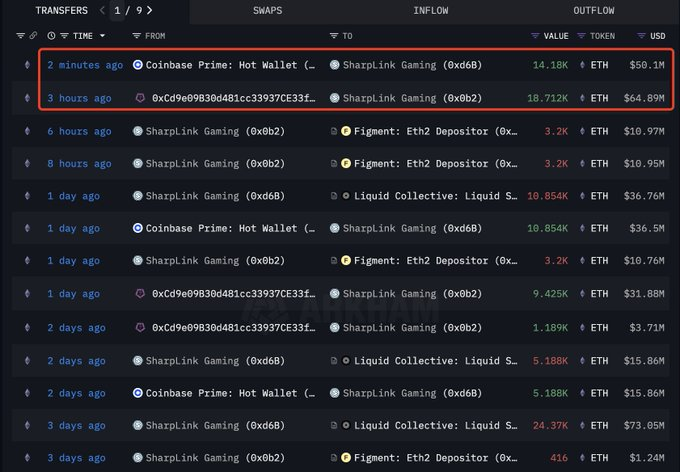Open the 6 hours ago transaction link

pyautogui.click(x=79, y=131)
